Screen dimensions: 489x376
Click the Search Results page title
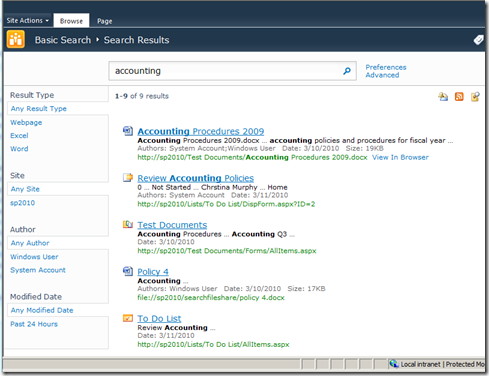point(136,40)
